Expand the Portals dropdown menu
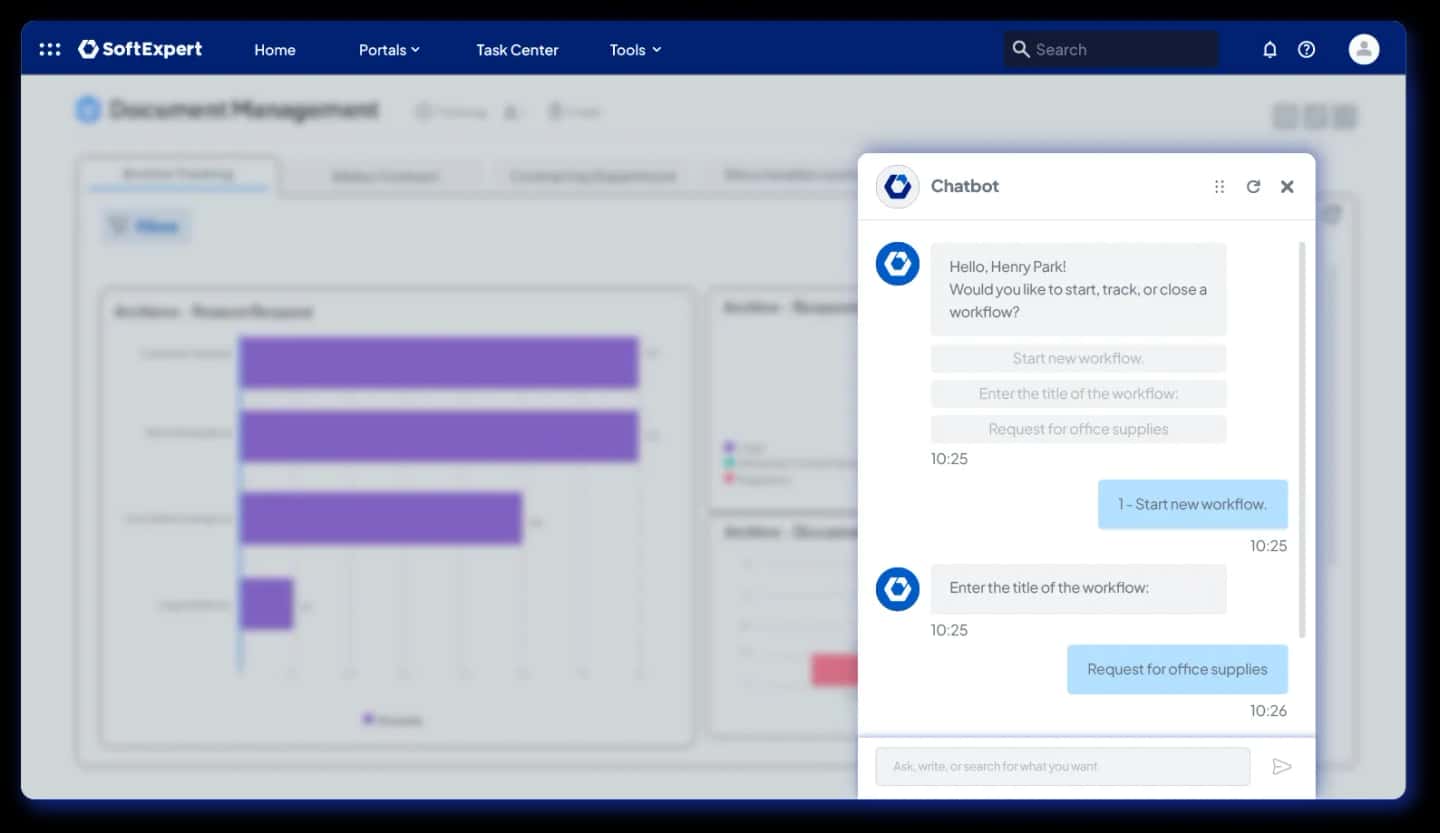Image resolution: width=1440 pixels, height=833 pixels. 389,49
